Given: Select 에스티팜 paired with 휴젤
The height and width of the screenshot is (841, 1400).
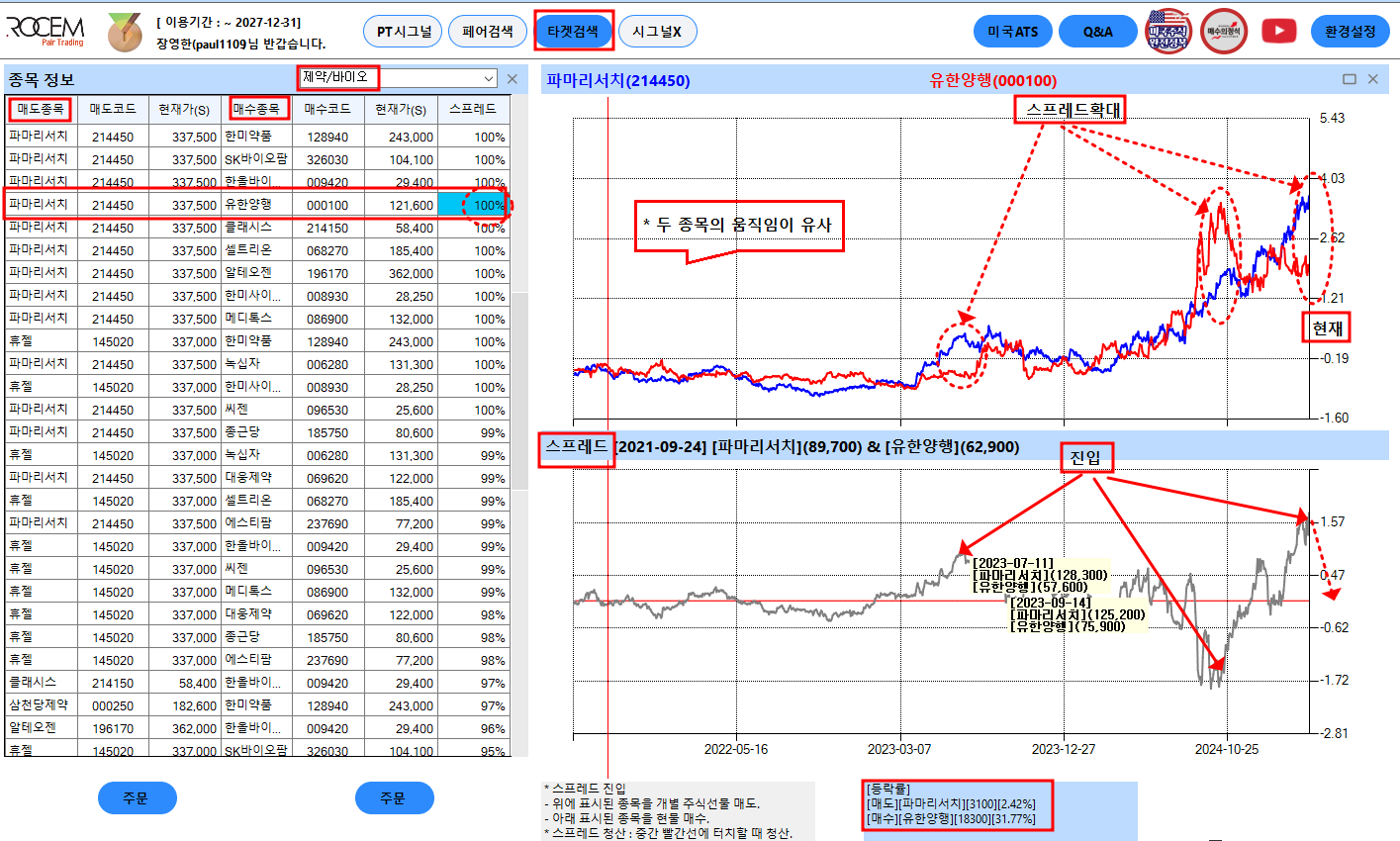Looking at the screenshot, I should [x=256, y=660].
